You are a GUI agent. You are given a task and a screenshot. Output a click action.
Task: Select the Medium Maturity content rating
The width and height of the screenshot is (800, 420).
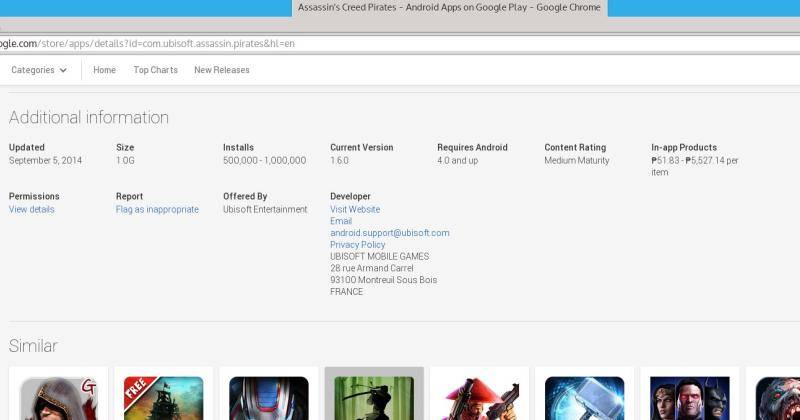coord(577,160)
